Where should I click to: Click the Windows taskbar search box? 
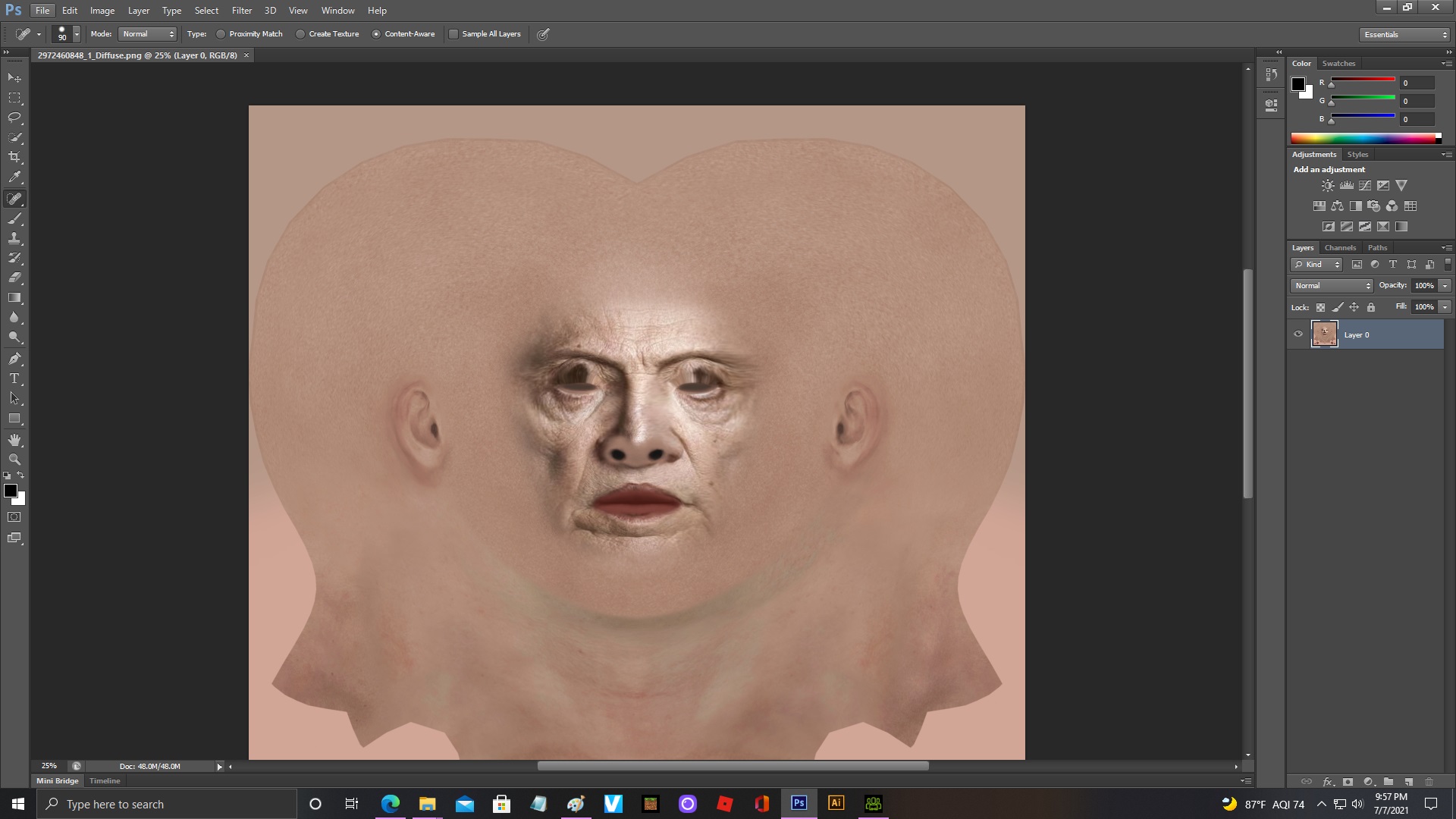click(167, 804)
